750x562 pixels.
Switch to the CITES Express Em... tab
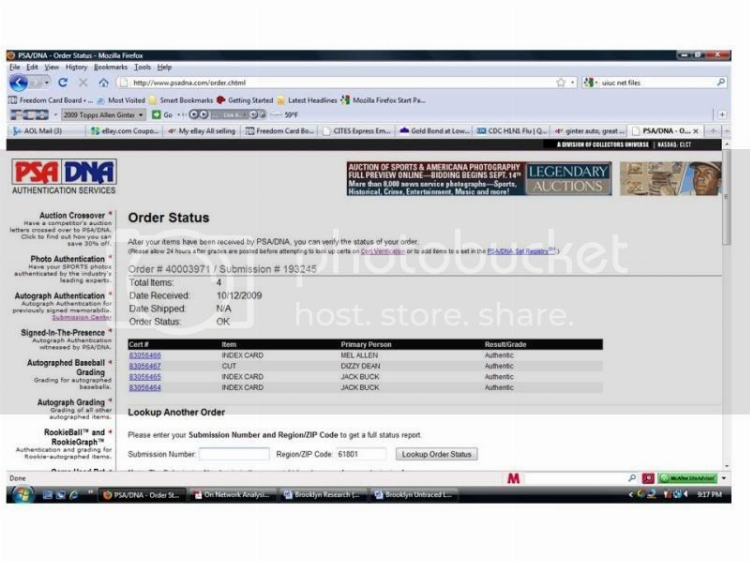coord(356,131)
